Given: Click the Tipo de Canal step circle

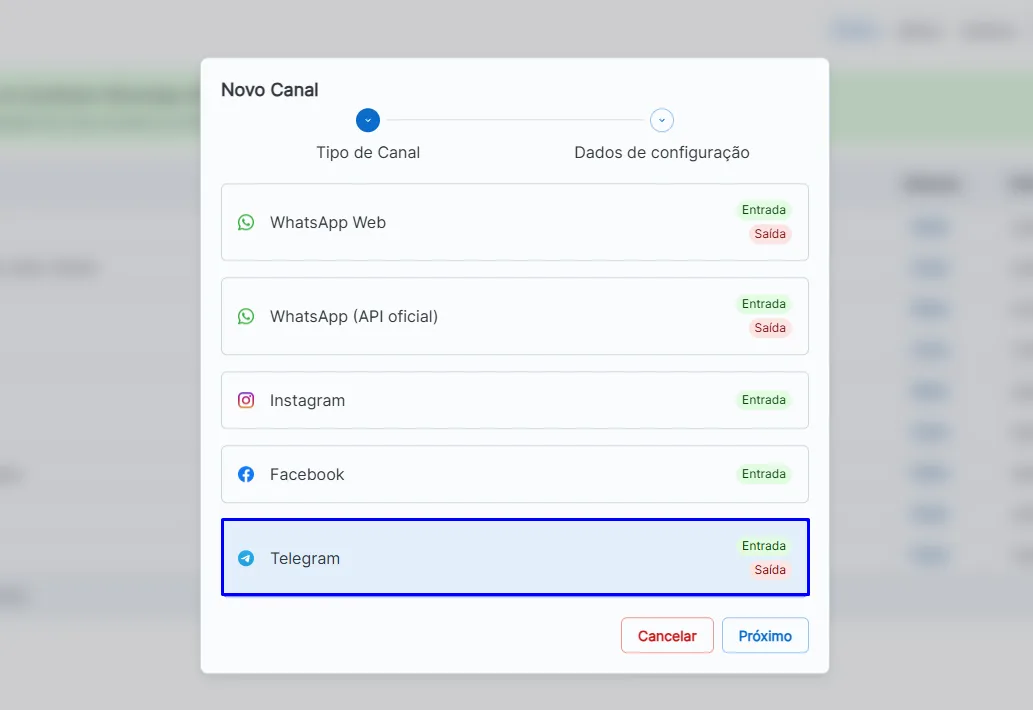Looking at the screenshot, I should coord(368,121).
